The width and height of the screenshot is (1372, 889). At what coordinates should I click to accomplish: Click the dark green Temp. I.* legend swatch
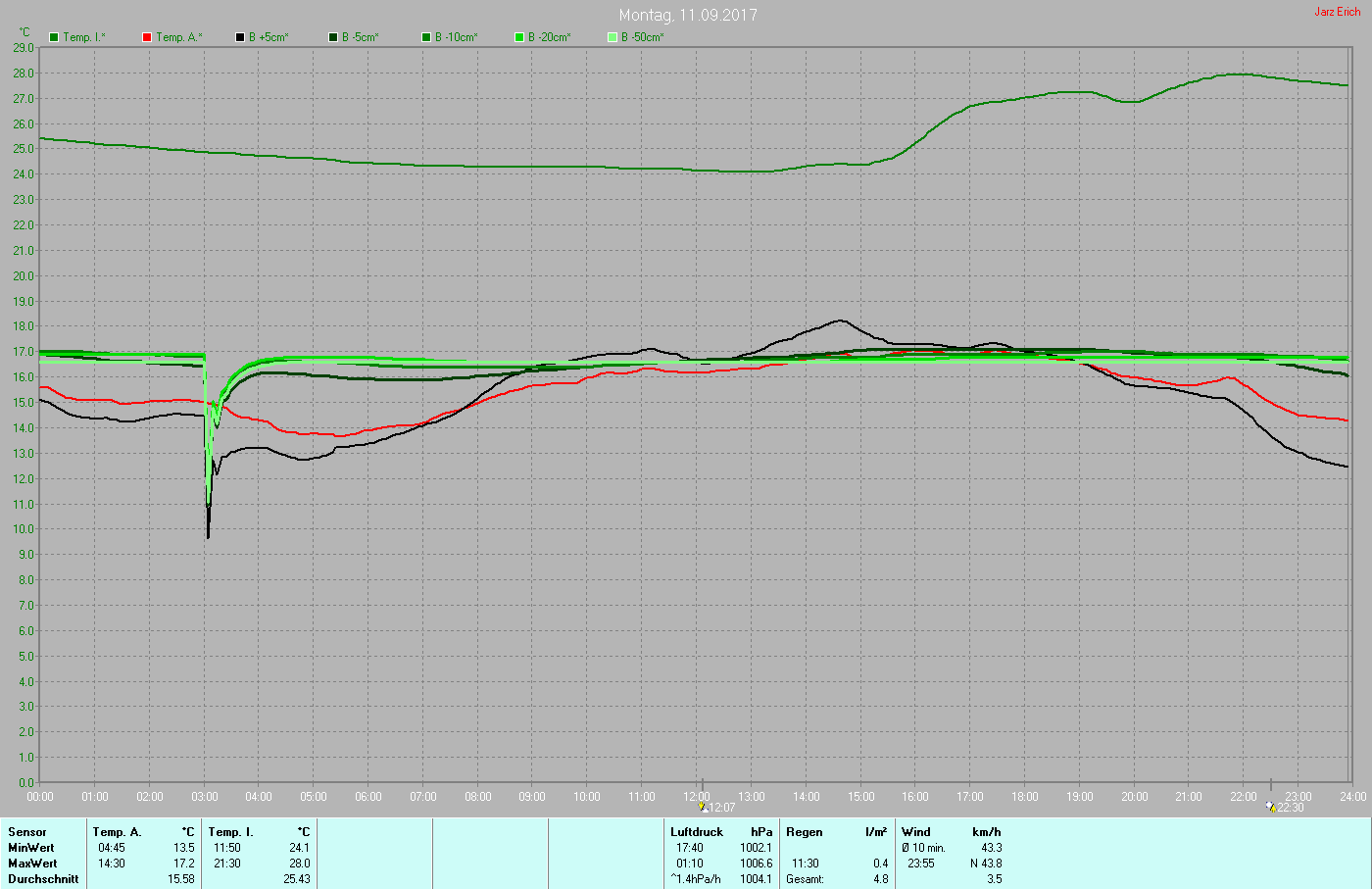54,37
